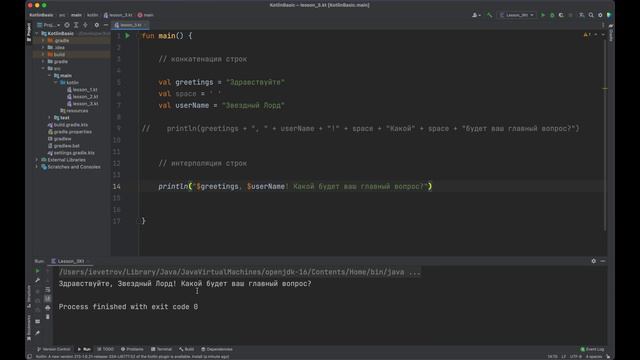Screen dimensions: 640x360
Task: Open the user account icon in toolbar
Action: click(476, 15)
